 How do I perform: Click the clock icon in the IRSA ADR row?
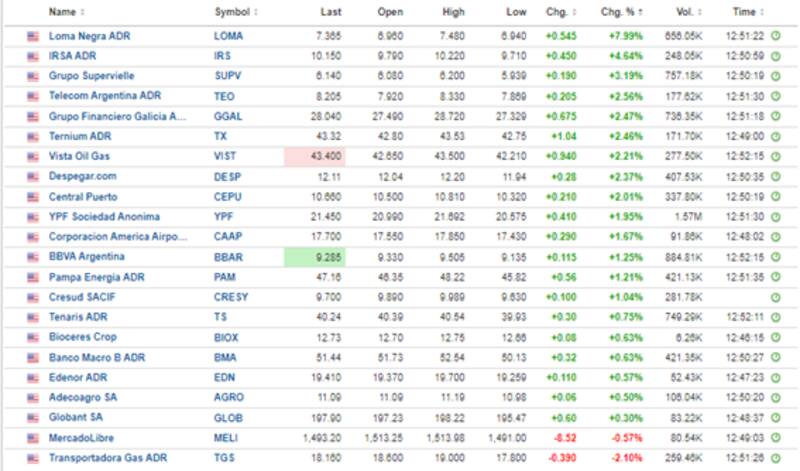(776, 56)
